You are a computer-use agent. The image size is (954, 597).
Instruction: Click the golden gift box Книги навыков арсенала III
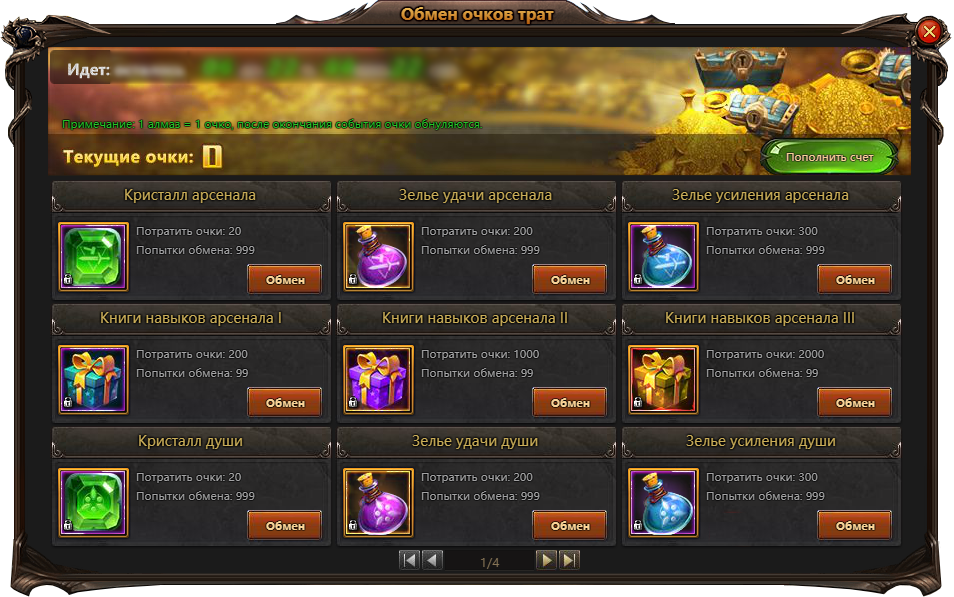click(663, 380)
